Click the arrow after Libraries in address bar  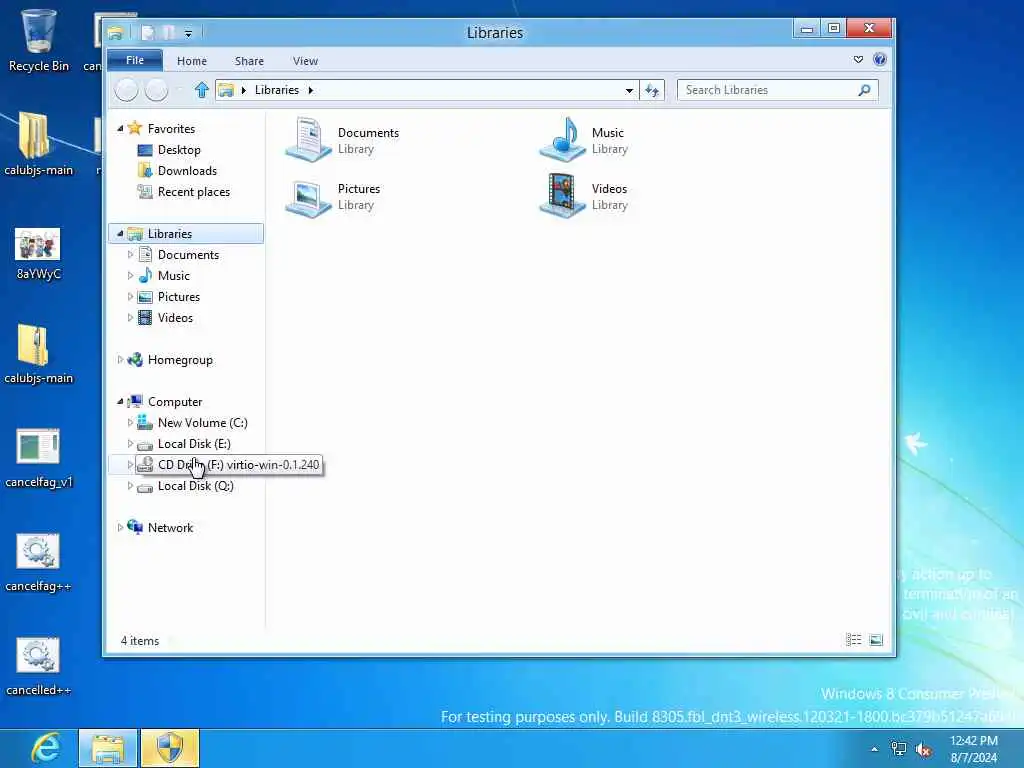pyautogui.click(x=311, y=90)
